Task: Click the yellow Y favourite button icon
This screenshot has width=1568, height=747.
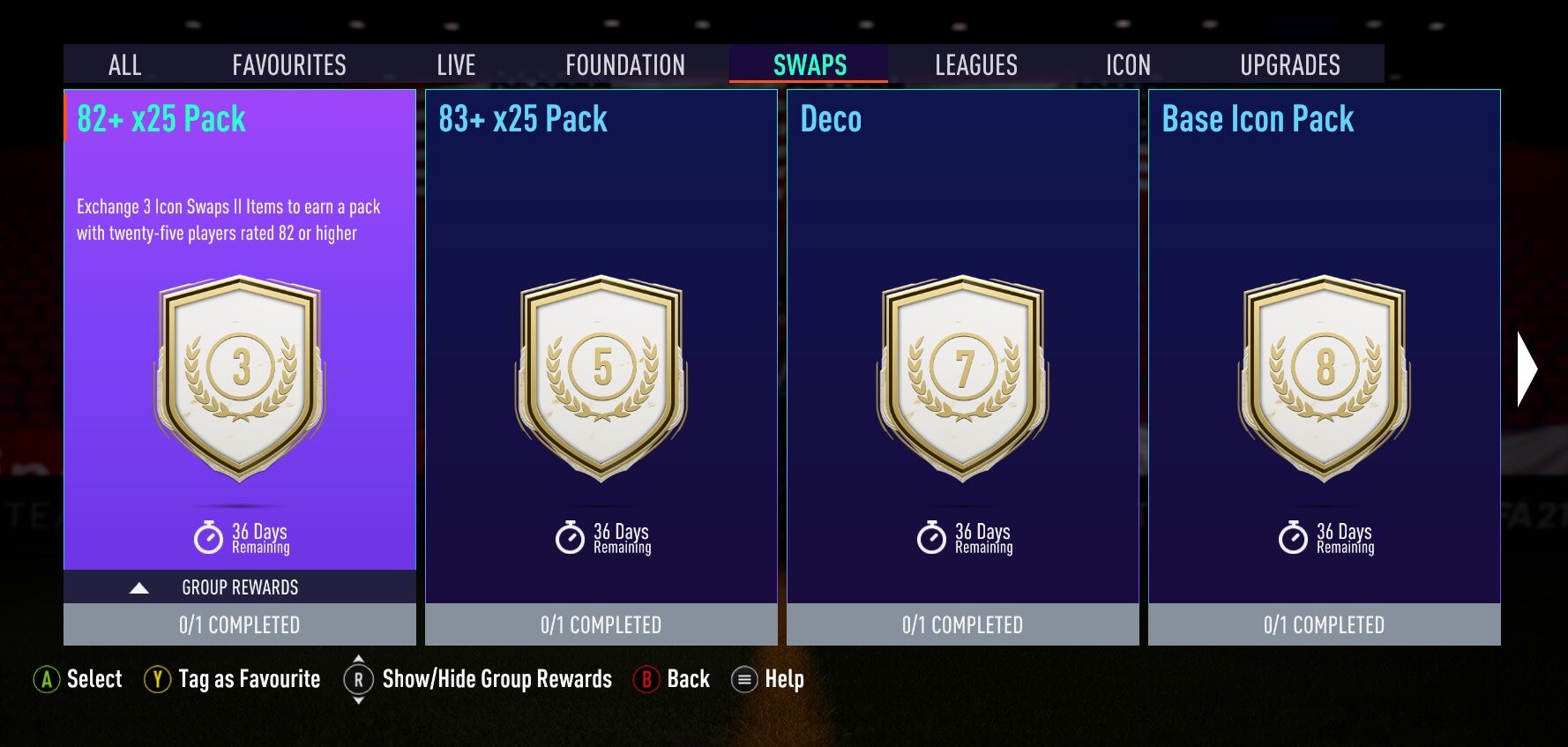Action: pos(157,679)
